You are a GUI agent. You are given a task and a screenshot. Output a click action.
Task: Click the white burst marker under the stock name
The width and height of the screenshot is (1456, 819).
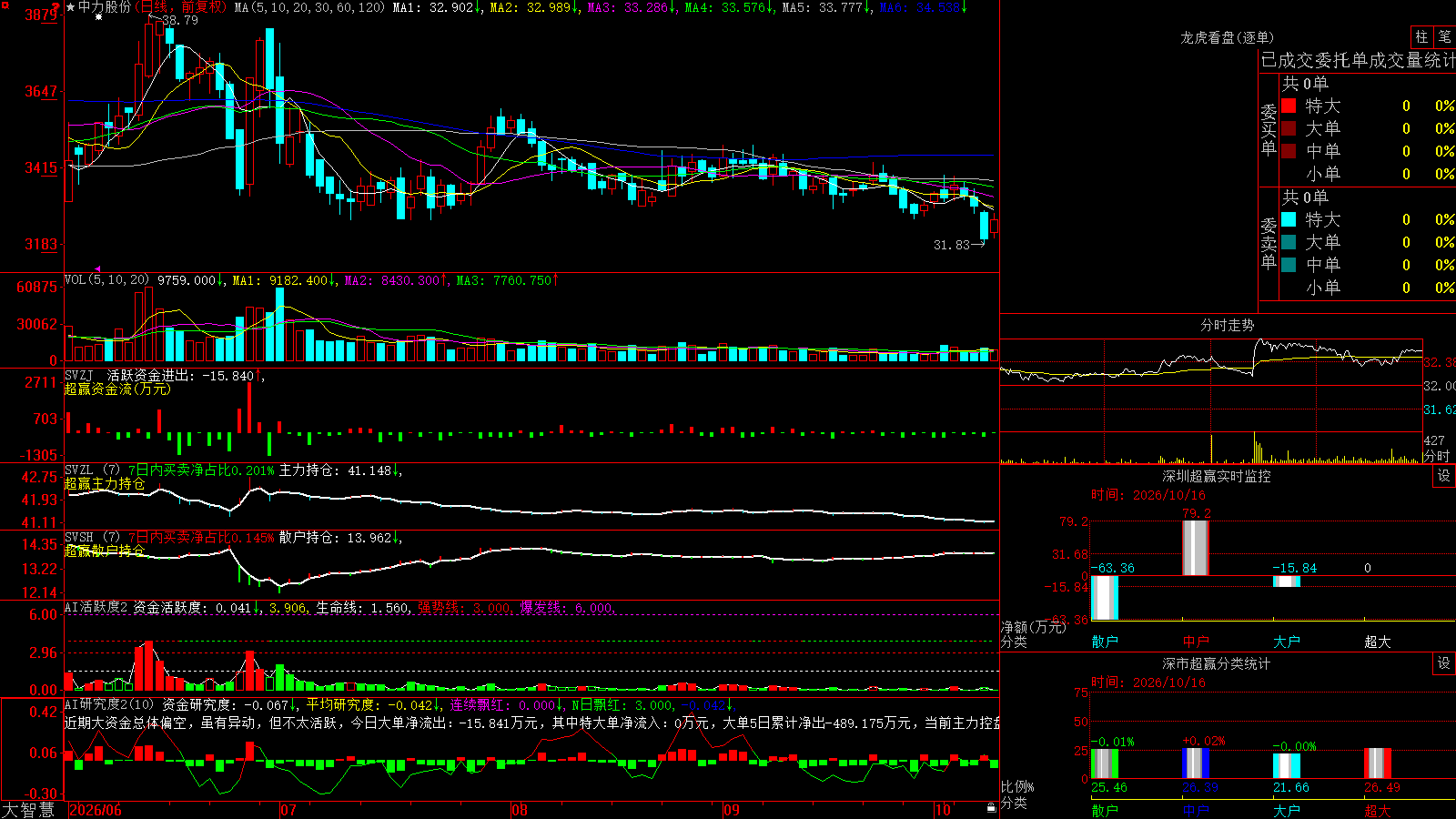tap(98, 16)
